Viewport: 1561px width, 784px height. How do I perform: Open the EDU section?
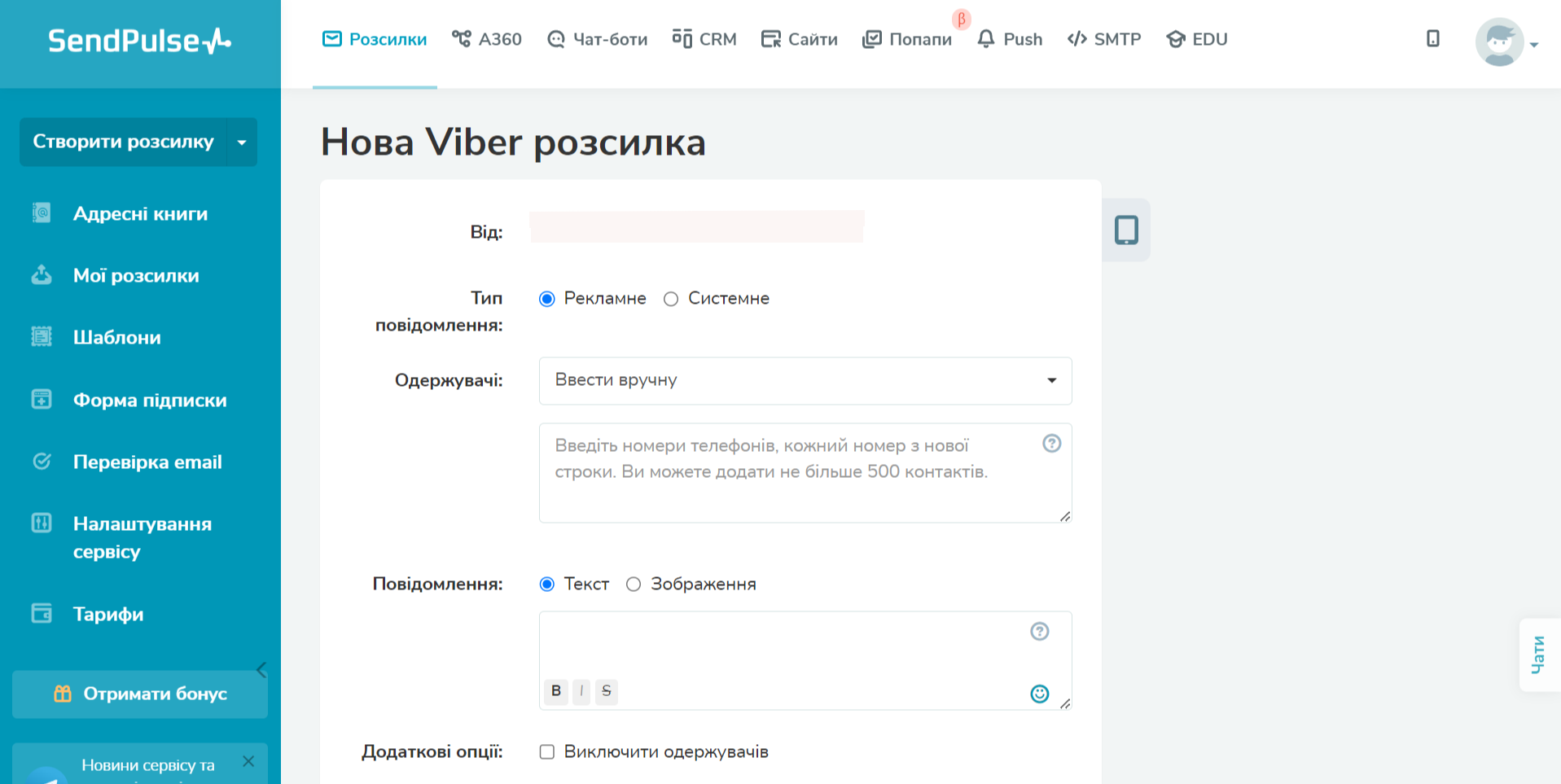click(x=1197, y=39)
